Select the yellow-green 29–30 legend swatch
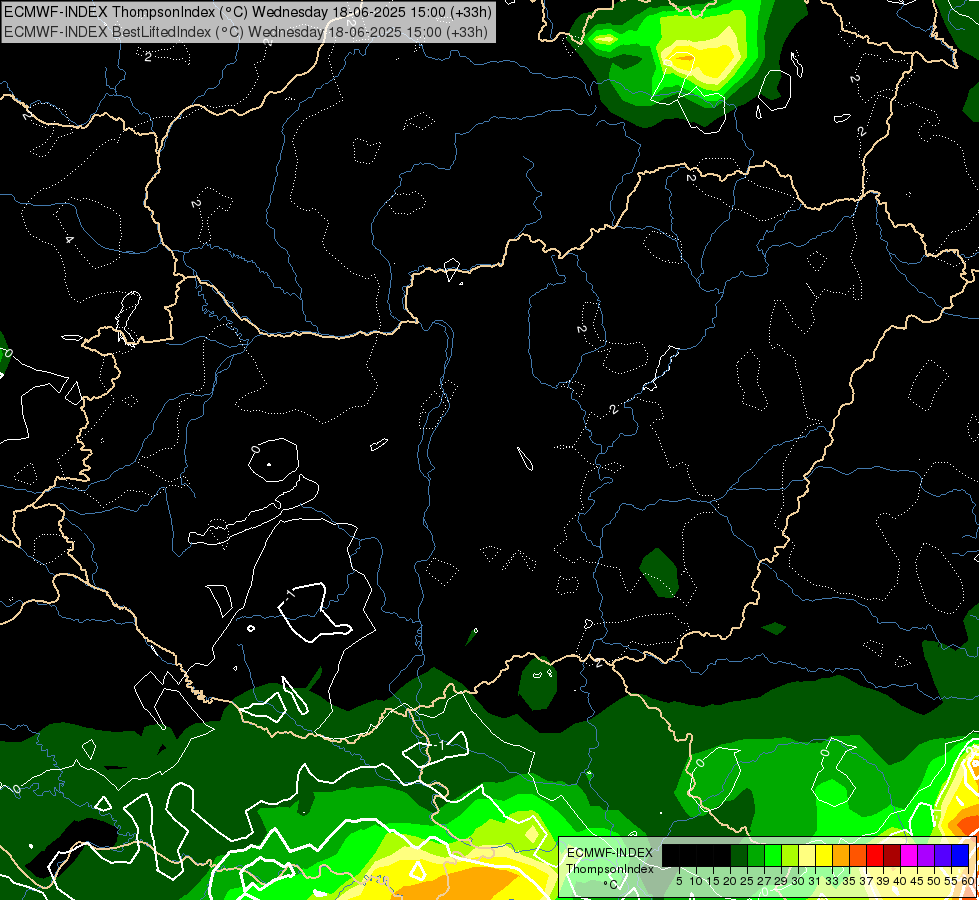This screenshot has width=979, height=900. 790,855
